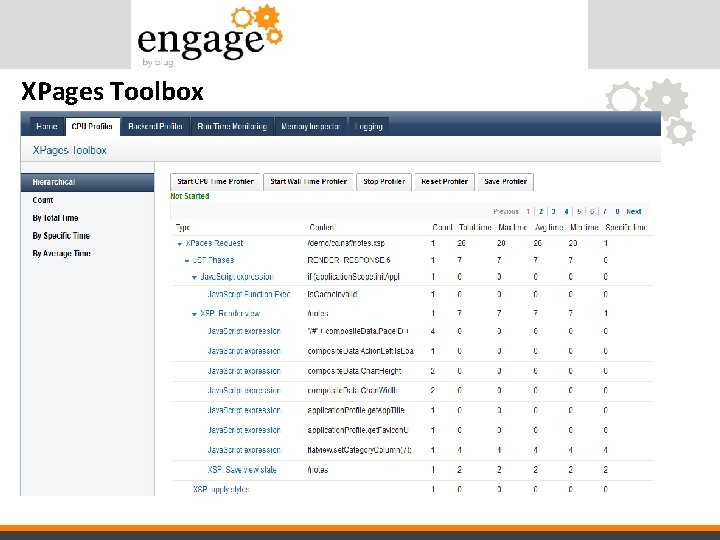This screenshot has width=720, height=540.
Task: Start Wall Time Profiler
Action: pyautogui.click(x=308, y=181)
